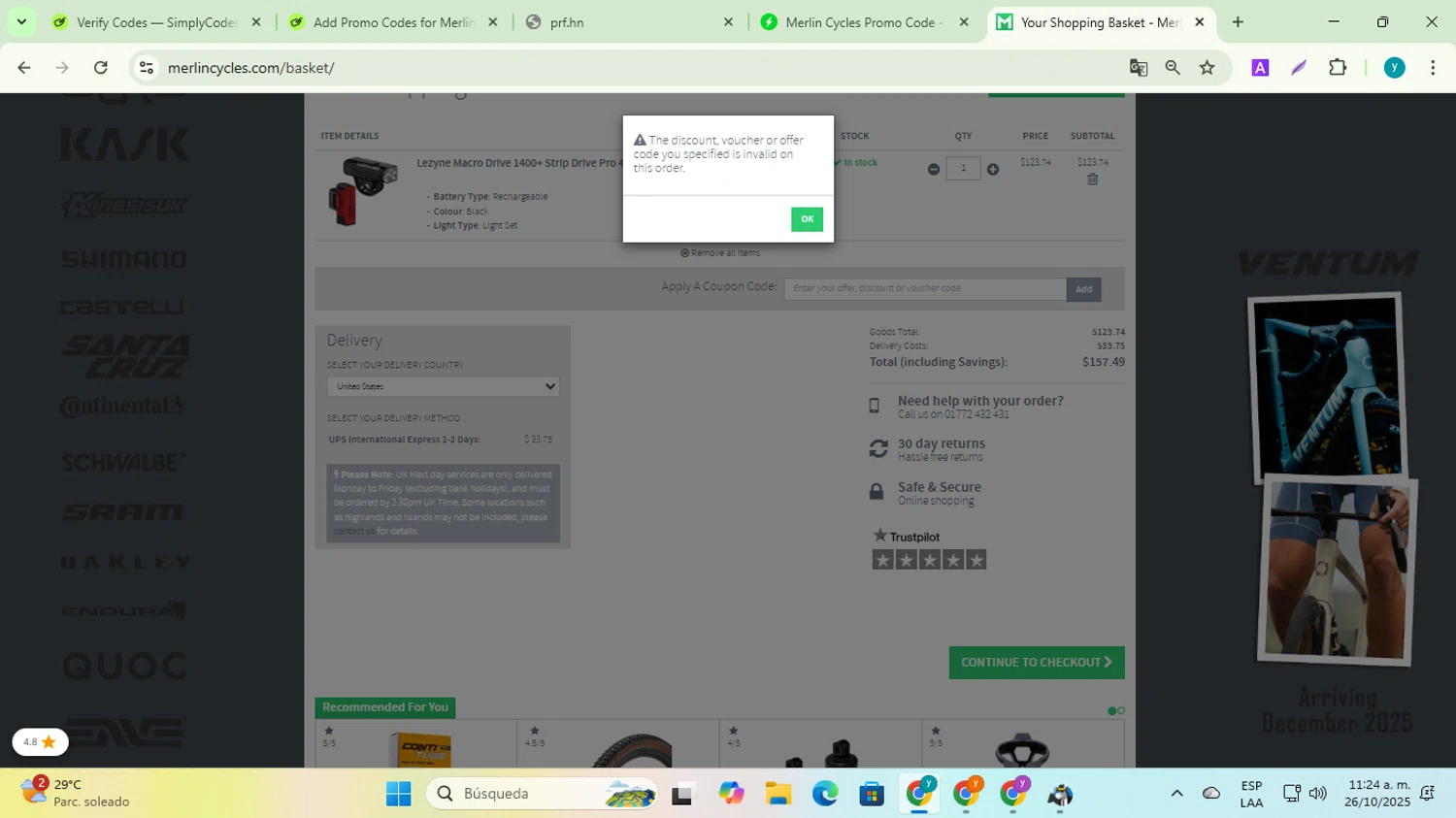
Task: Click the Lezyne light set thumbnail
Action: tap(363, 191)
